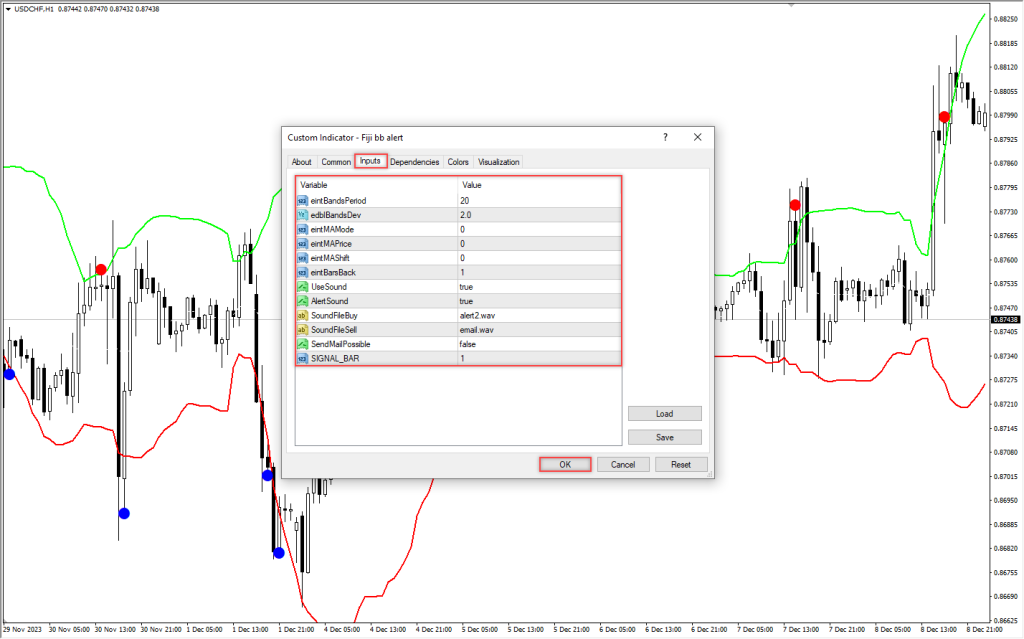Click the AlertSound boolean type icon
1024x639 pixels.
pyautogui.click(x=302, y=301)
